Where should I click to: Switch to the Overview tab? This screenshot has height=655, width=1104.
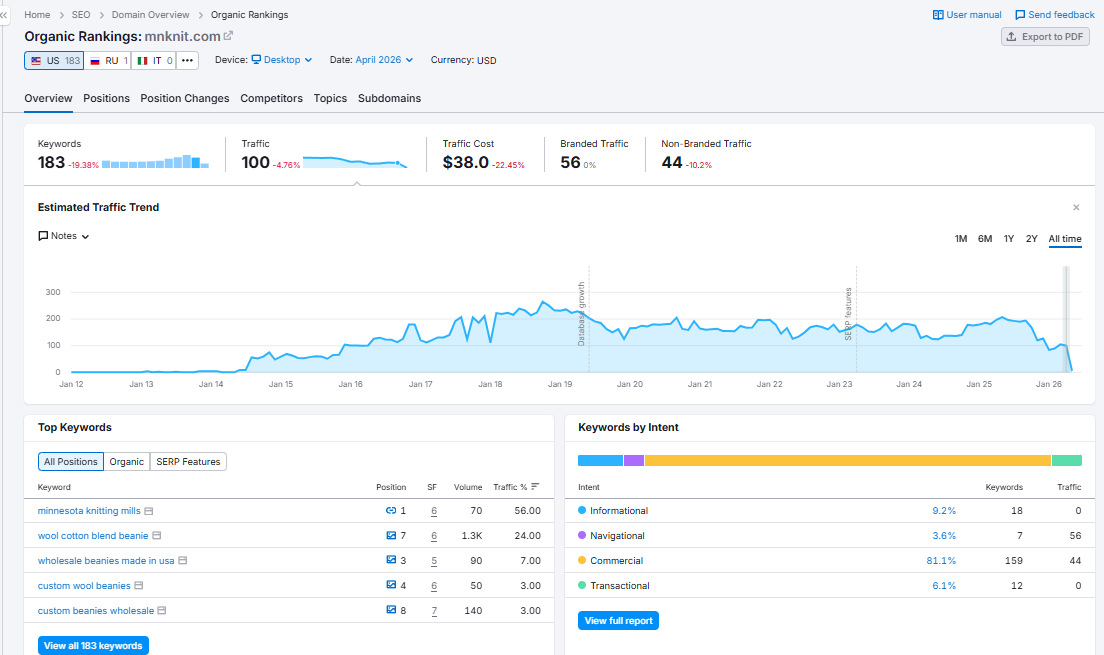(49, 99)
